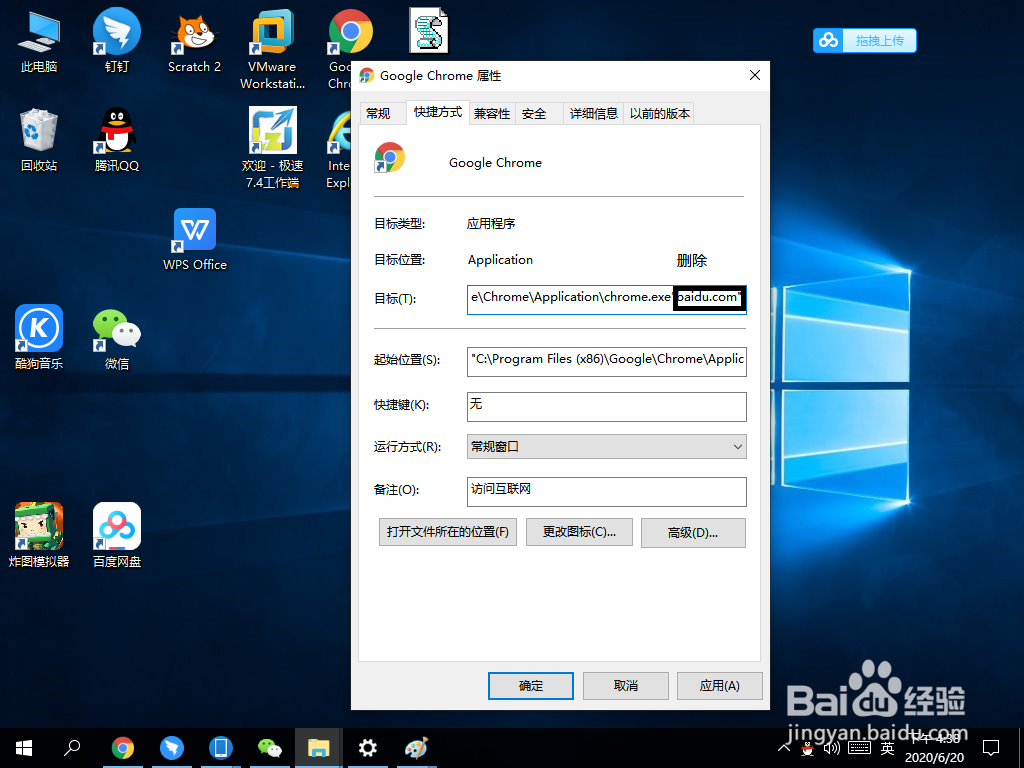Switch the 英 input method indicator
This screenshot has width=1024, height=768.
[887, 748]
